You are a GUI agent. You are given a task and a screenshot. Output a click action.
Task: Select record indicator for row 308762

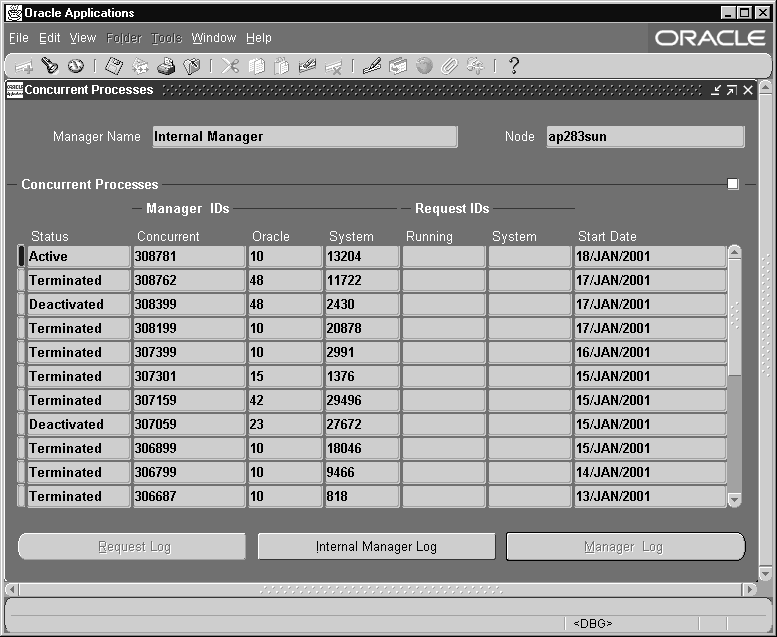(21, 280)
